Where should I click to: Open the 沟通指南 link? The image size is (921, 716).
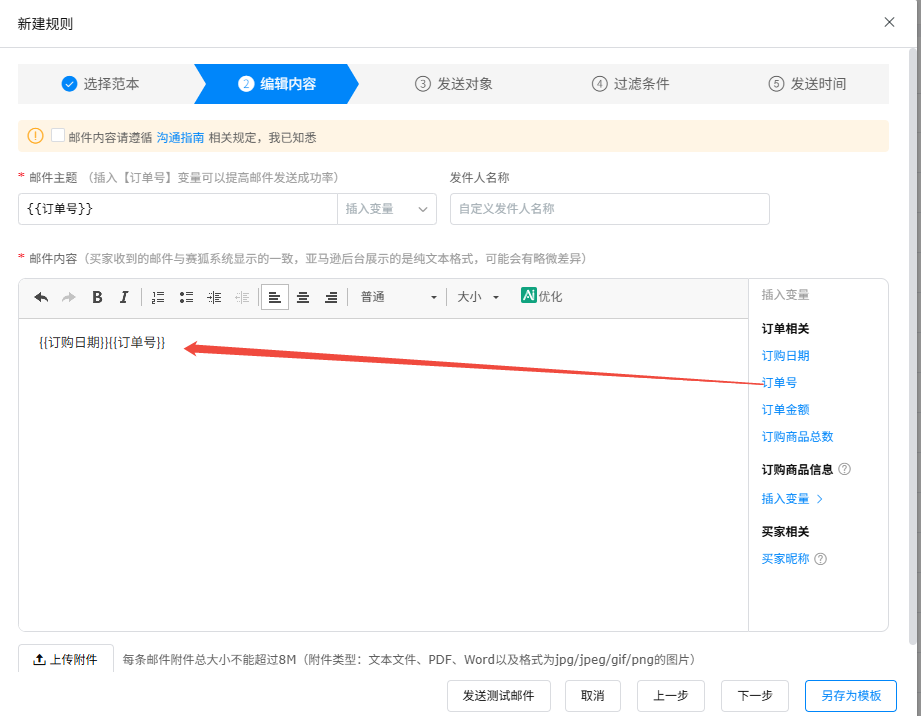[180, 137]
